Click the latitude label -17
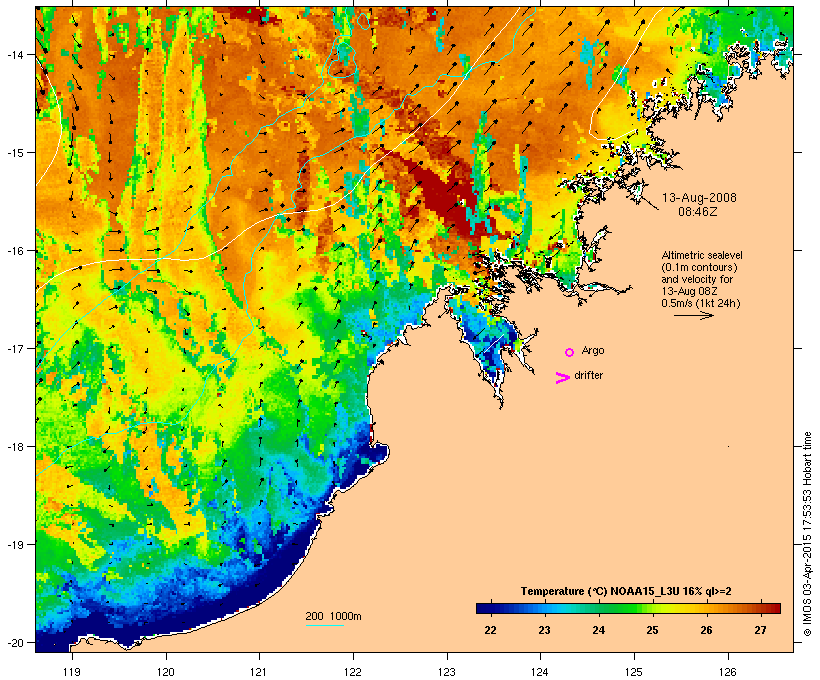Image resolution: width=820 pixels, height=680 pixels. 14,348
